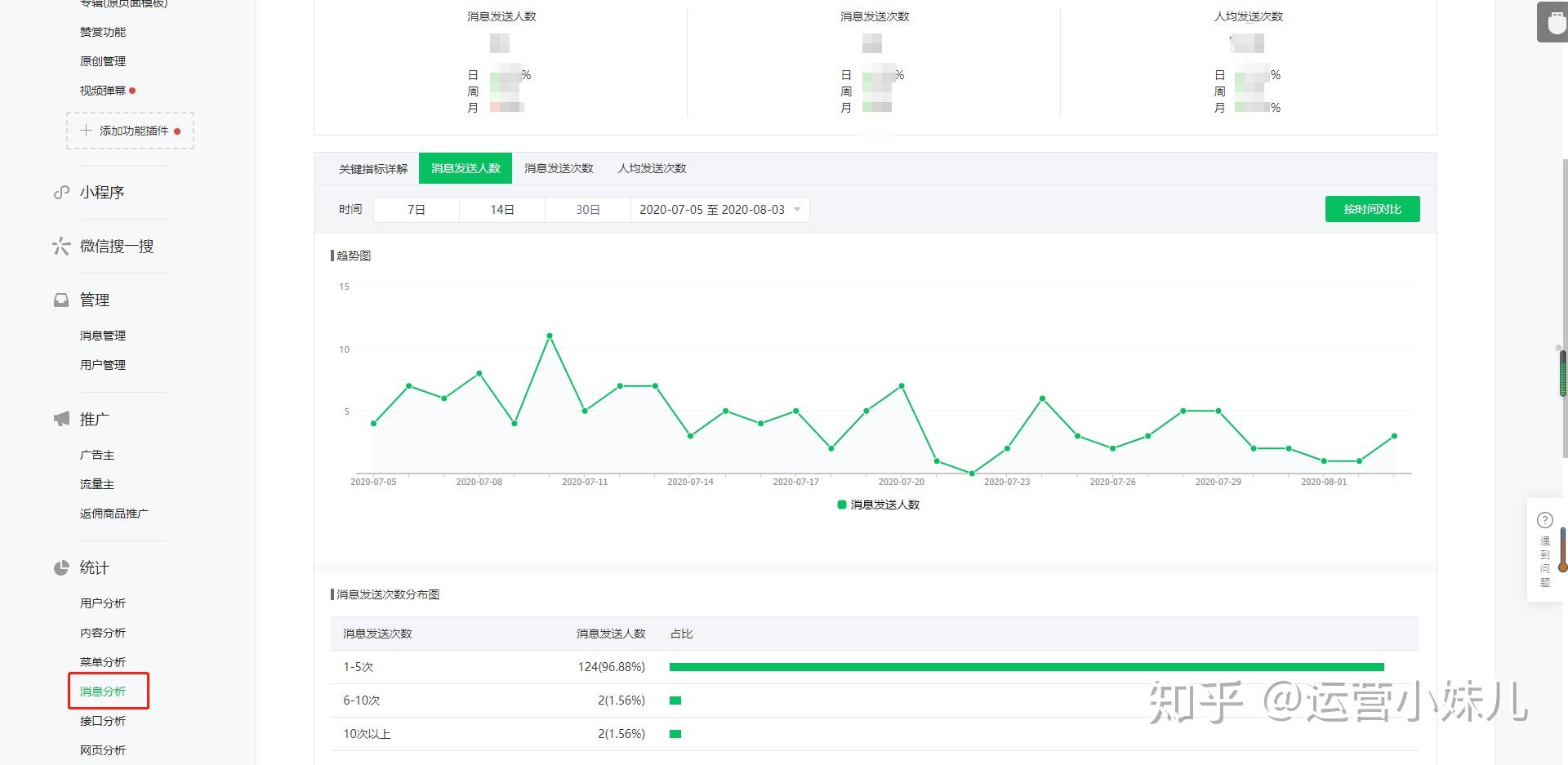Open the 小程序 section
The height and width of the screenshot is (765, 1568).
pyautogui.click(x=102, y=193)
